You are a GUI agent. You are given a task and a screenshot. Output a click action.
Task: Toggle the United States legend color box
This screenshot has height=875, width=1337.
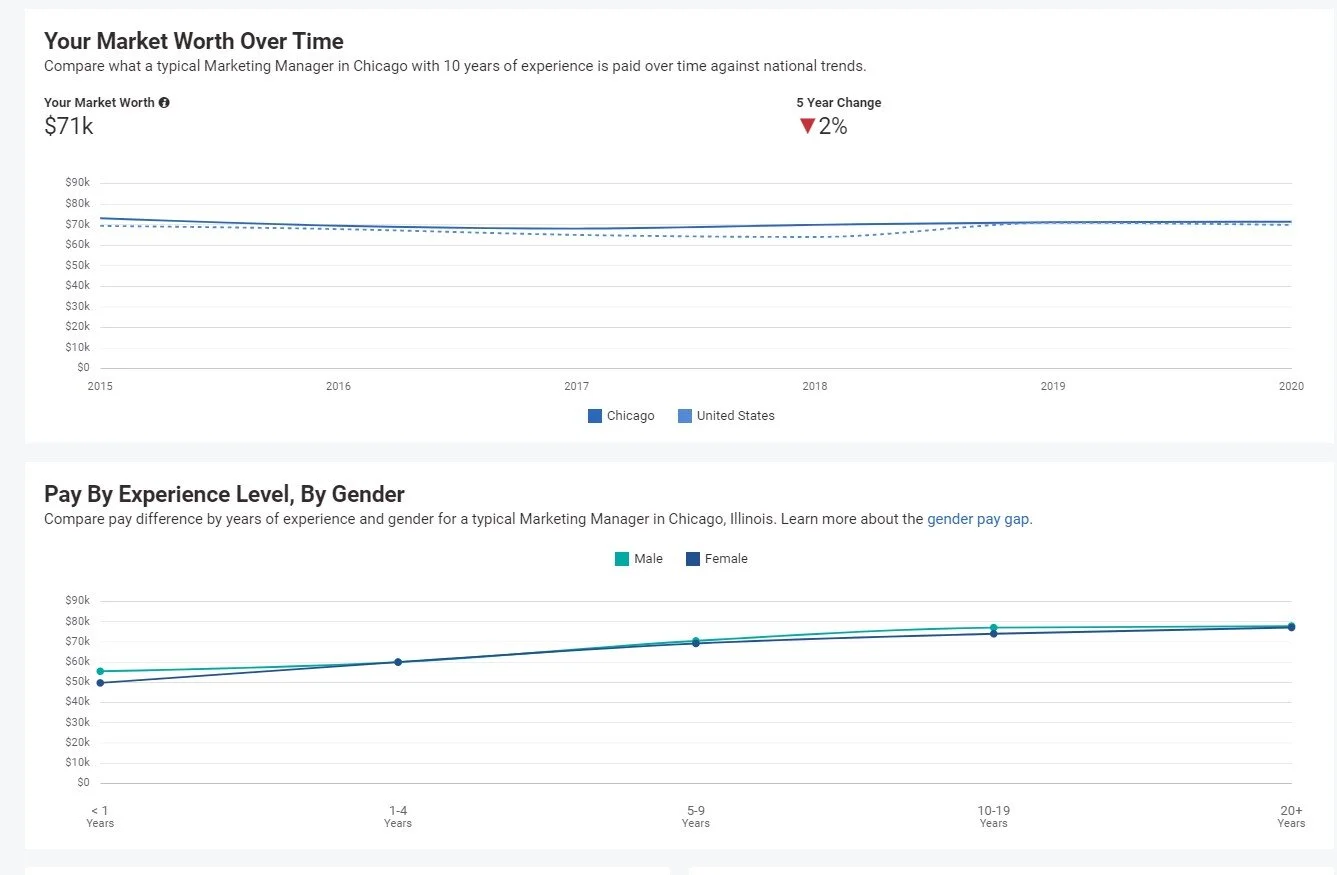click(x=685, y=416)
